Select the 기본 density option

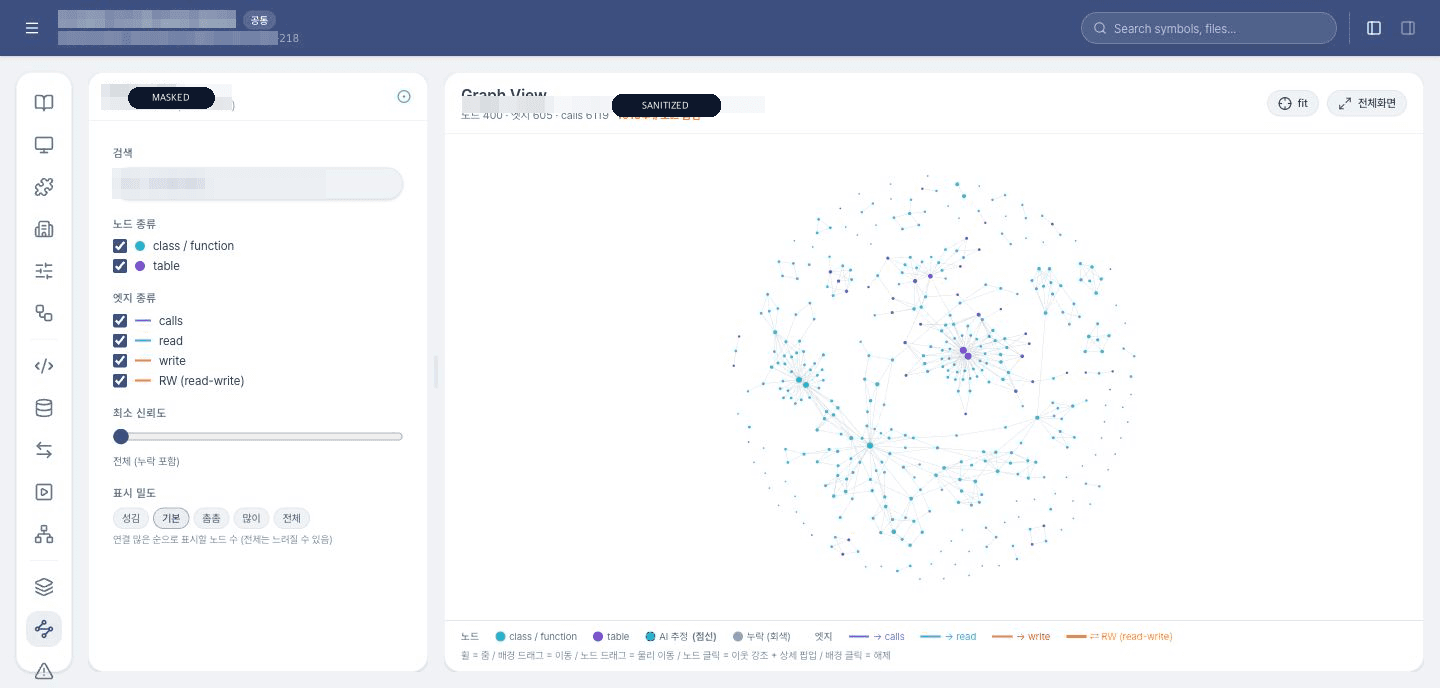pos(171,518)
